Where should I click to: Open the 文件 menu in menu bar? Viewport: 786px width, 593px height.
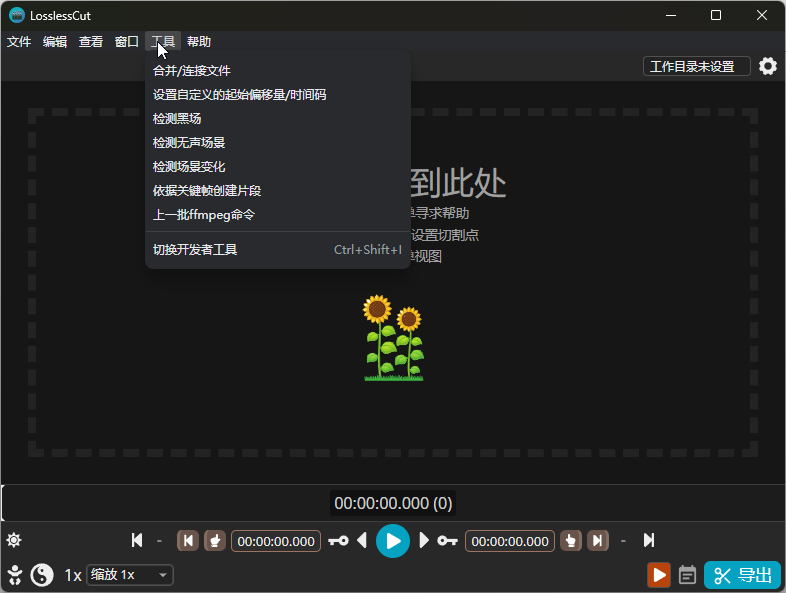pyautogui.click(x=19, y=42)
